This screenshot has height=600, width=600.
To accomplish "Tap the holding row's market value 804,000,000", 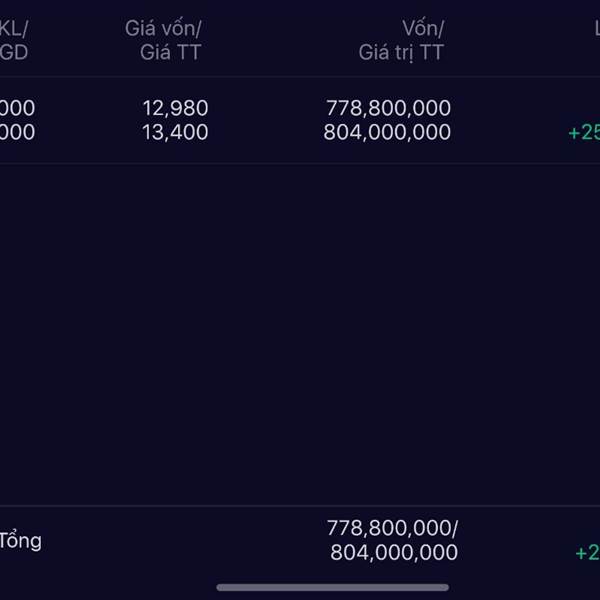I will coord(387,132).
